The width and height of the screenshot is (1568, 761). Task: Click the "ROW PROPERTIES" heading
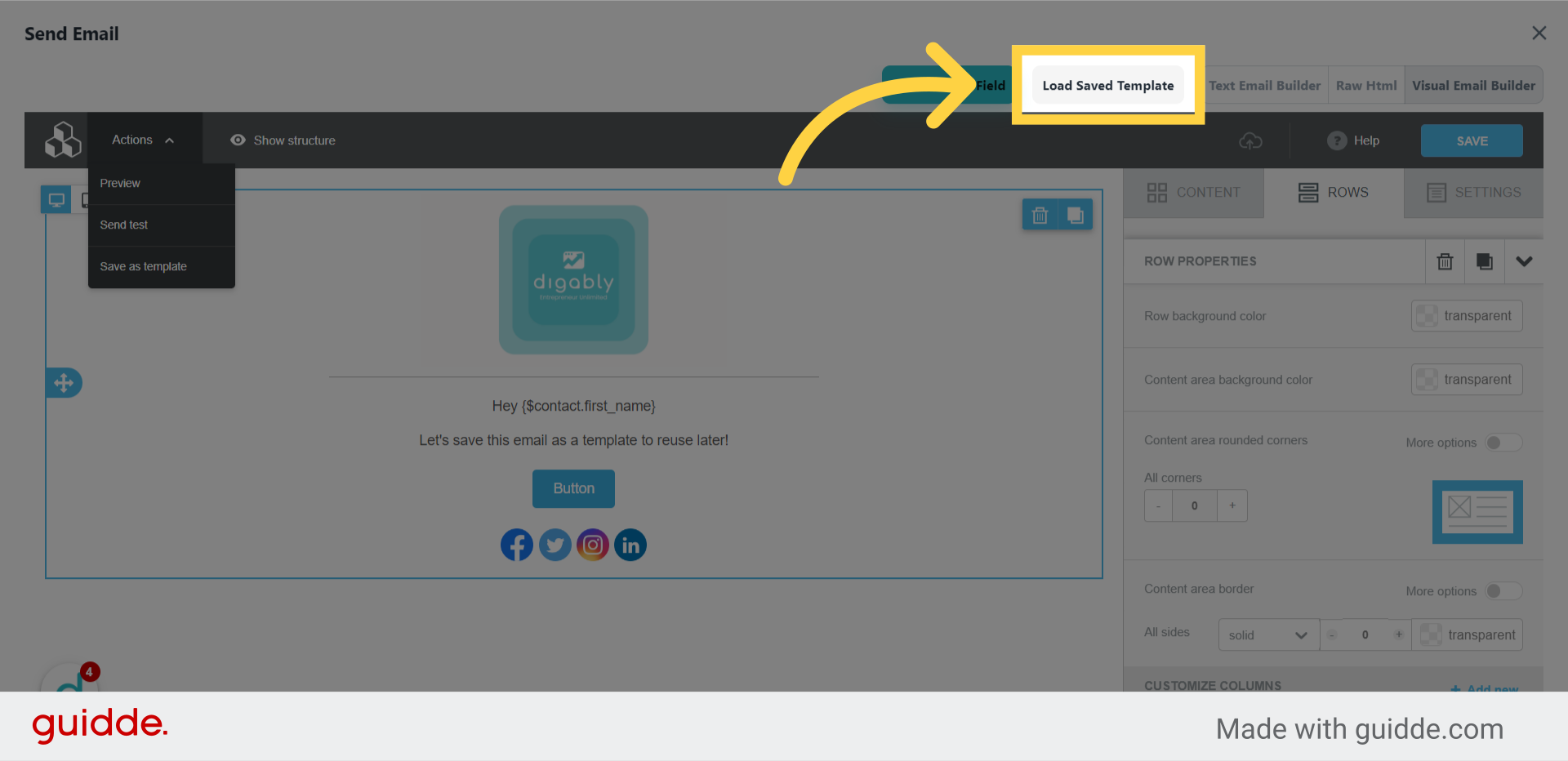pos(1200,261)
